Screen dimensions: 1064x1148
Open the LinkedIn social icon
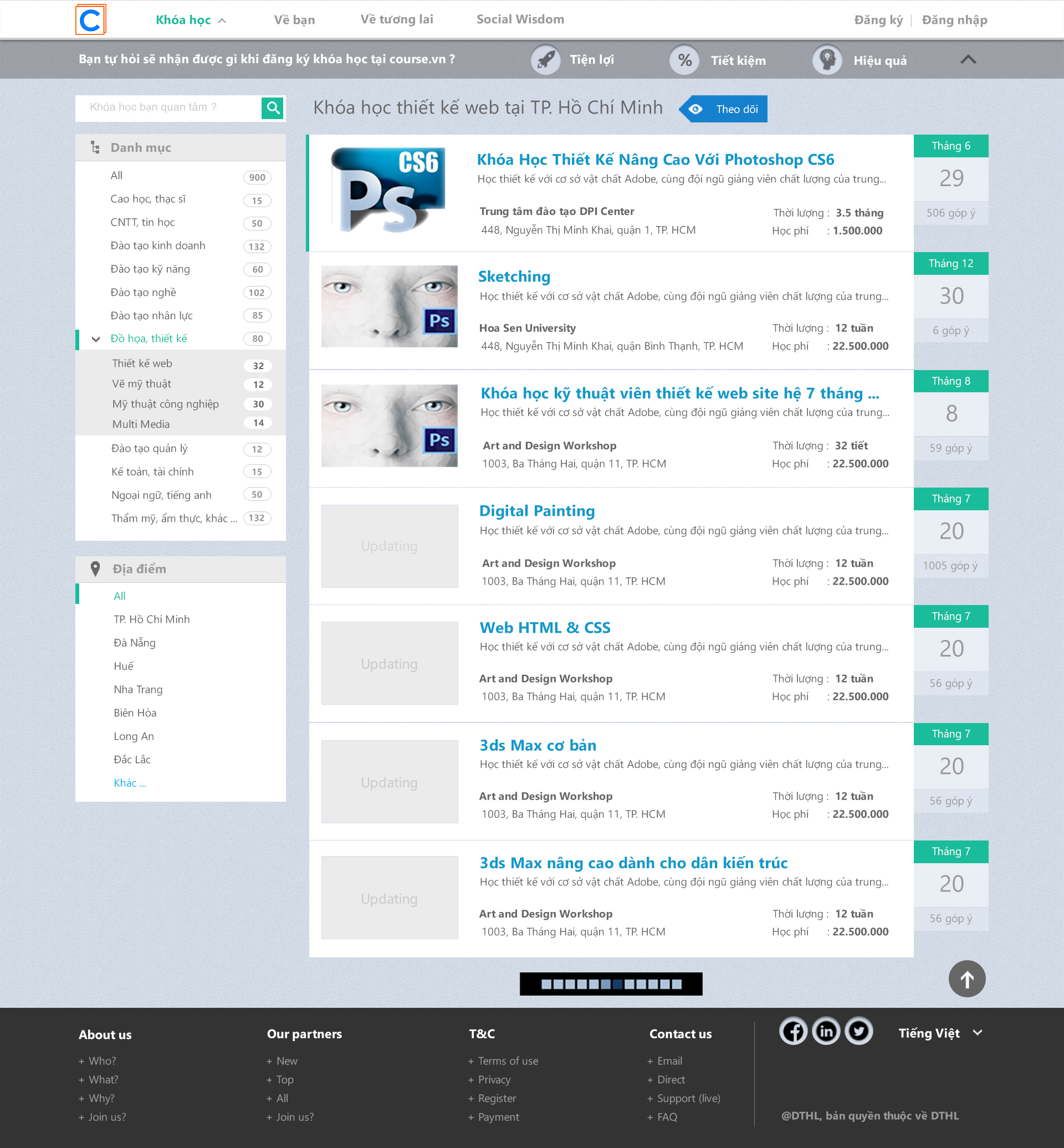tap(826, 1031)
